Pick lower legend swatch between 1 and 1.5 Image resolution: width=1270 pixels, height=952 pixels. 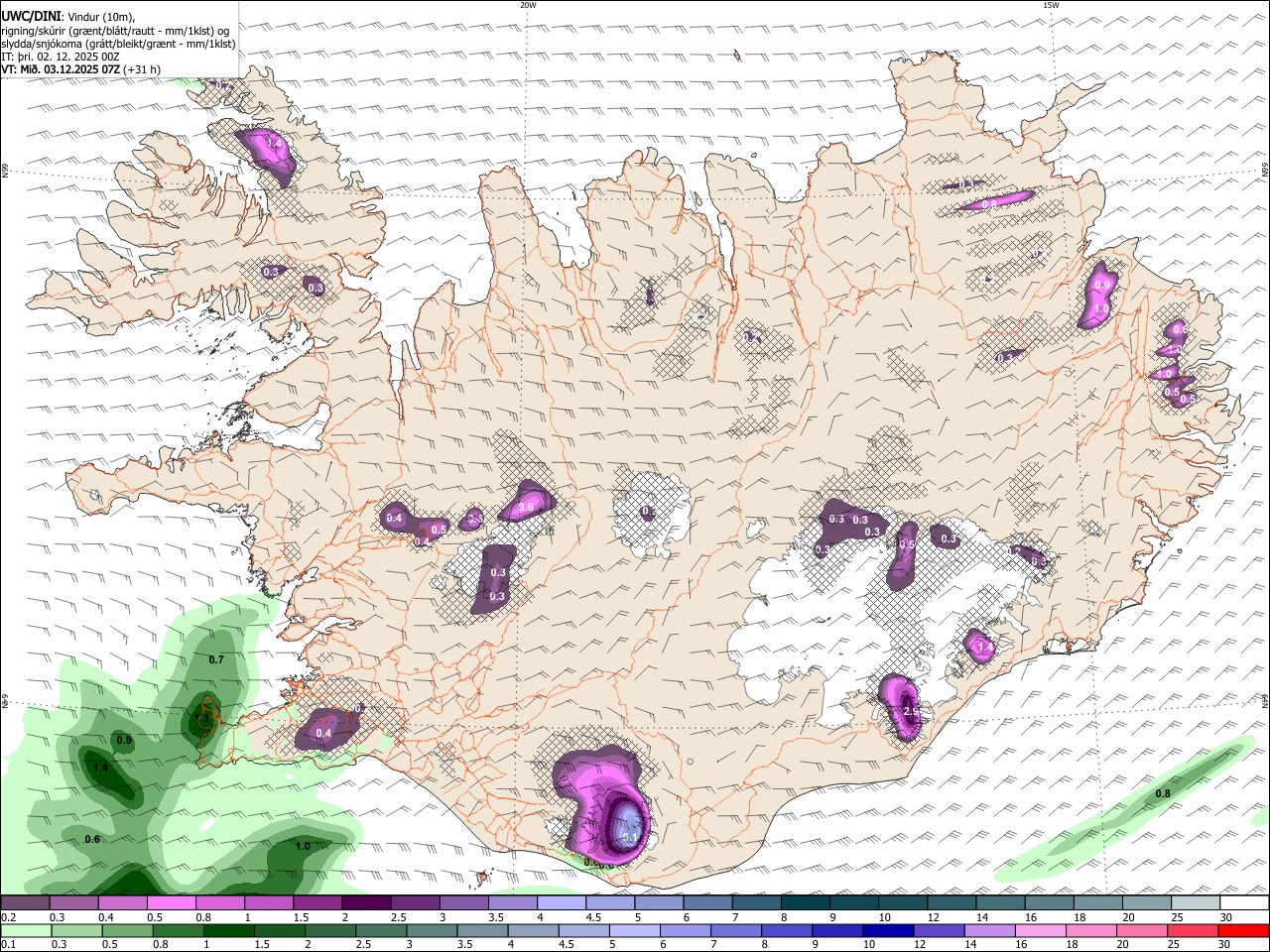pos(229,930)
